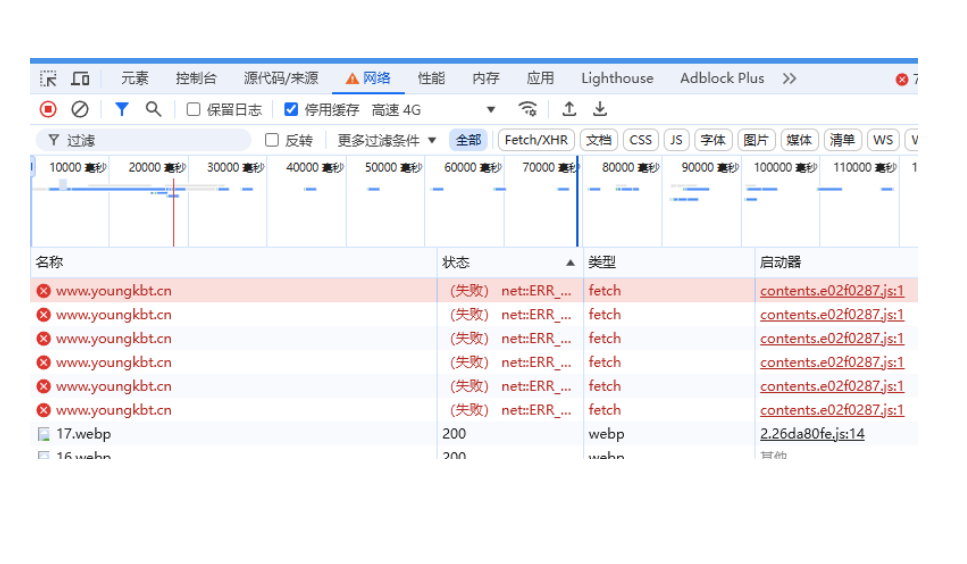Select the 网络 tab
Screen dimensions: 967x564
point(368,78)
